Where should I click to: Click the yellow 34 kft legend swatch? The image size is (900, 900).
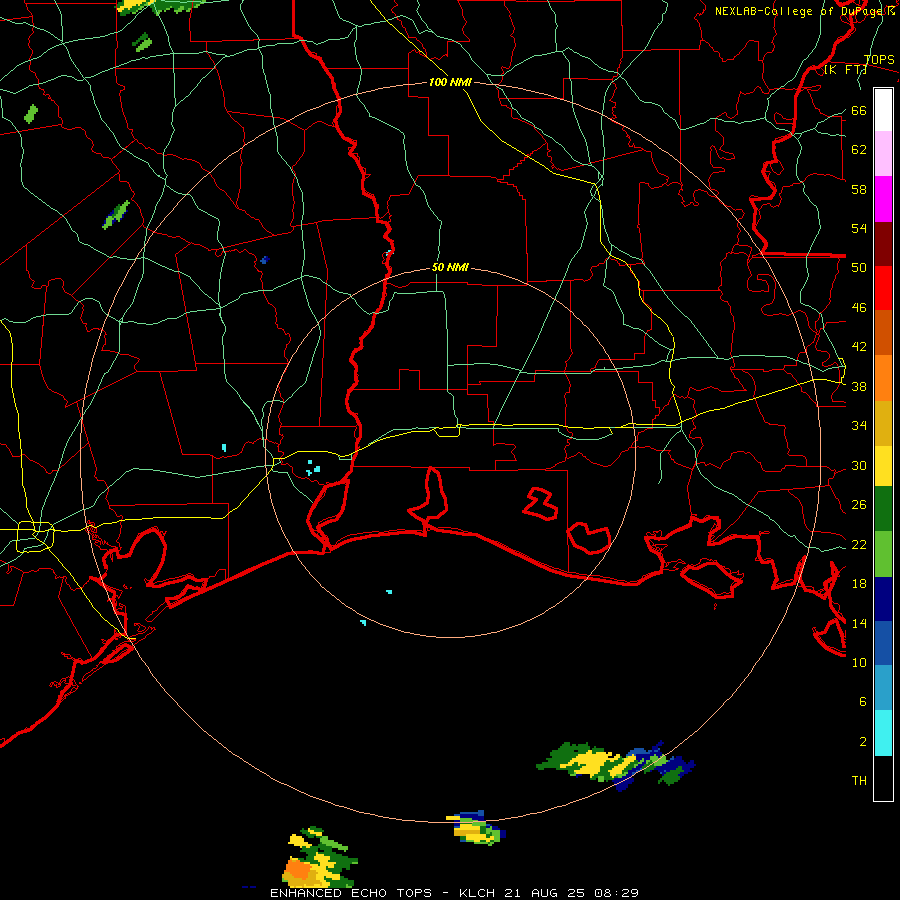(883, 466)
